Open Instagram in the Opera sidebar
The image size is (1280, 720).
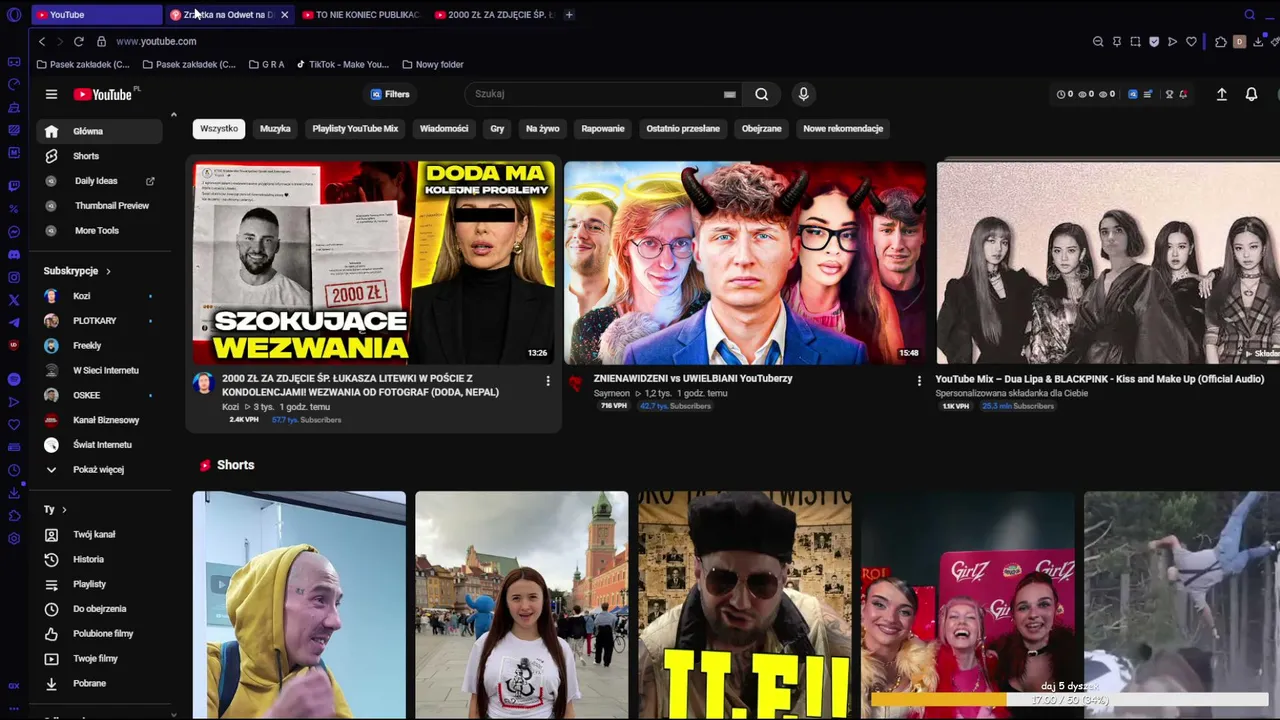coord(14,277)
